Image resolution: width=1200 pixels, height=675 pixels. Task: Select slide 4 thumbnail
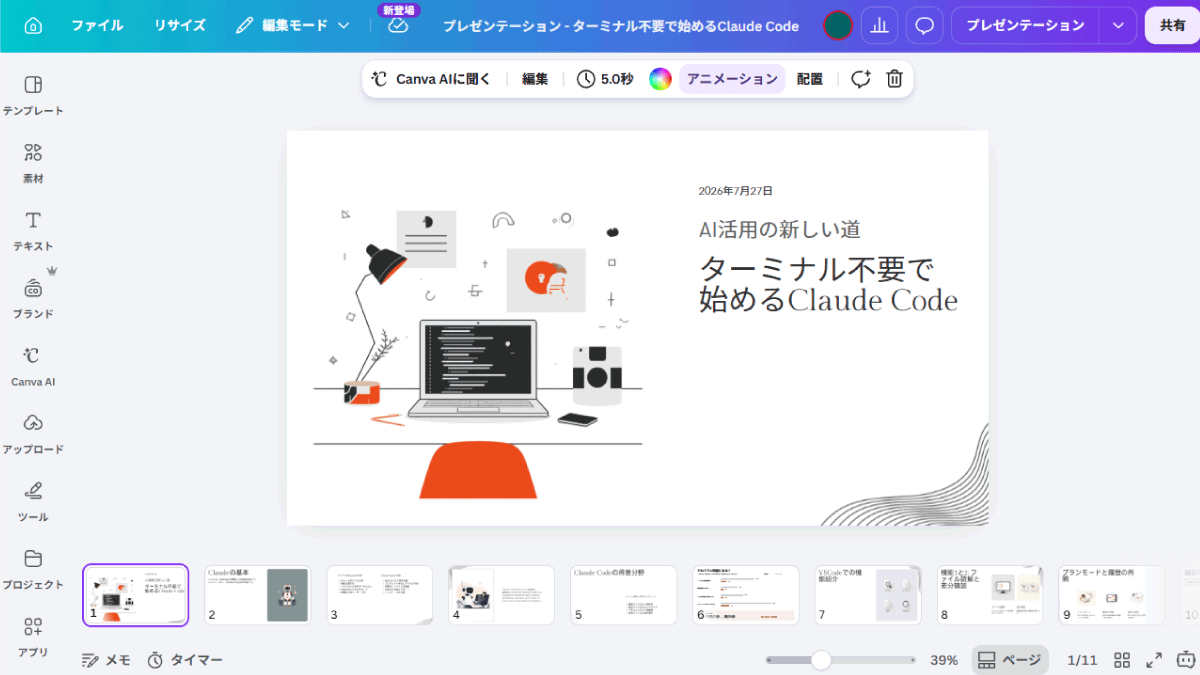(502, 595)
